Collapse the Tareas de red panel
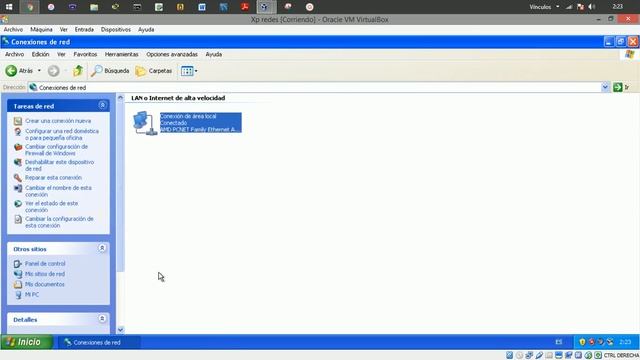640x360 pixels. (102, 106)
